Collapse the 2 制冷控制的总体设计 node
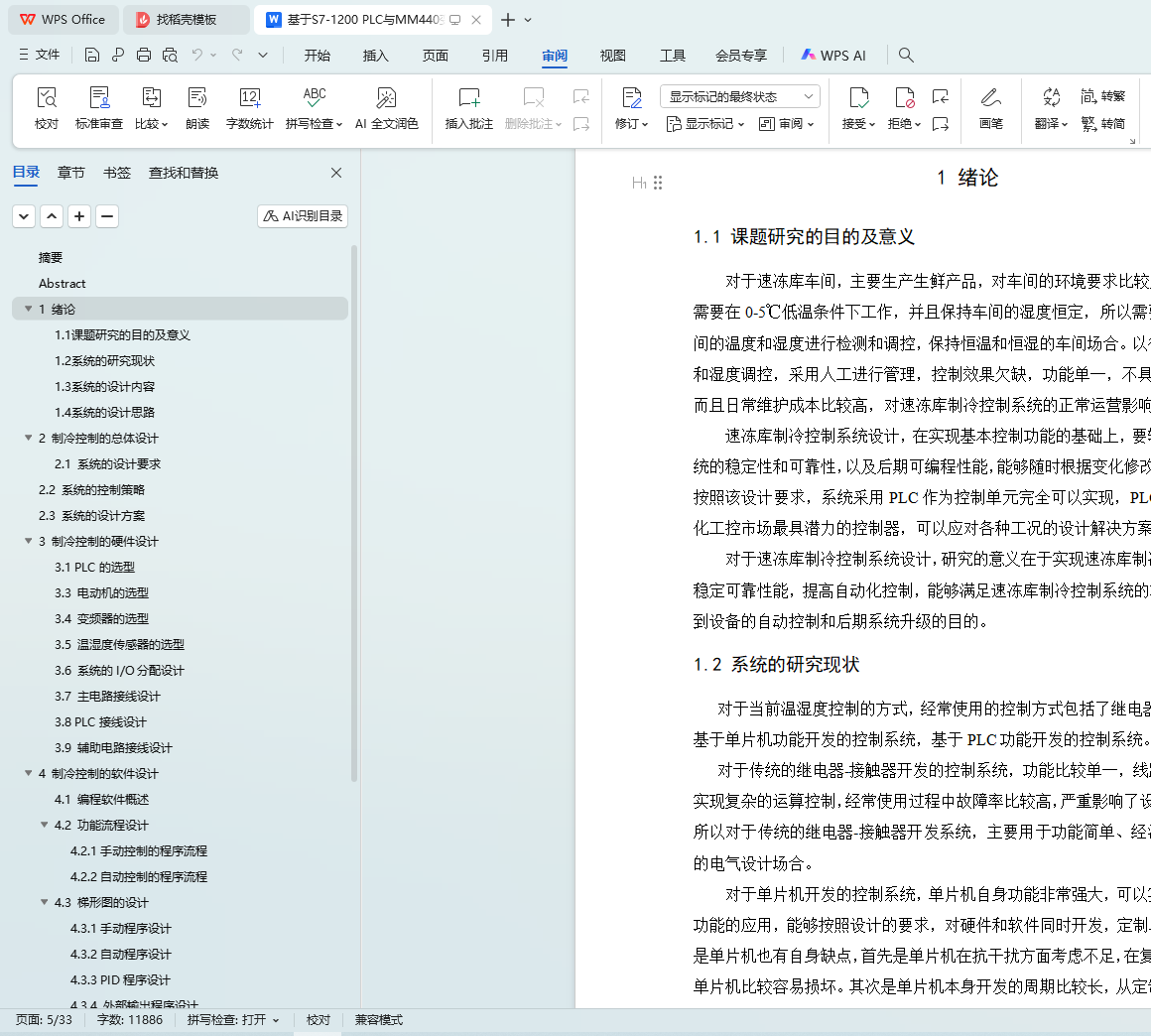The width and height of the screenshot is (1151, 1036). 28,438
